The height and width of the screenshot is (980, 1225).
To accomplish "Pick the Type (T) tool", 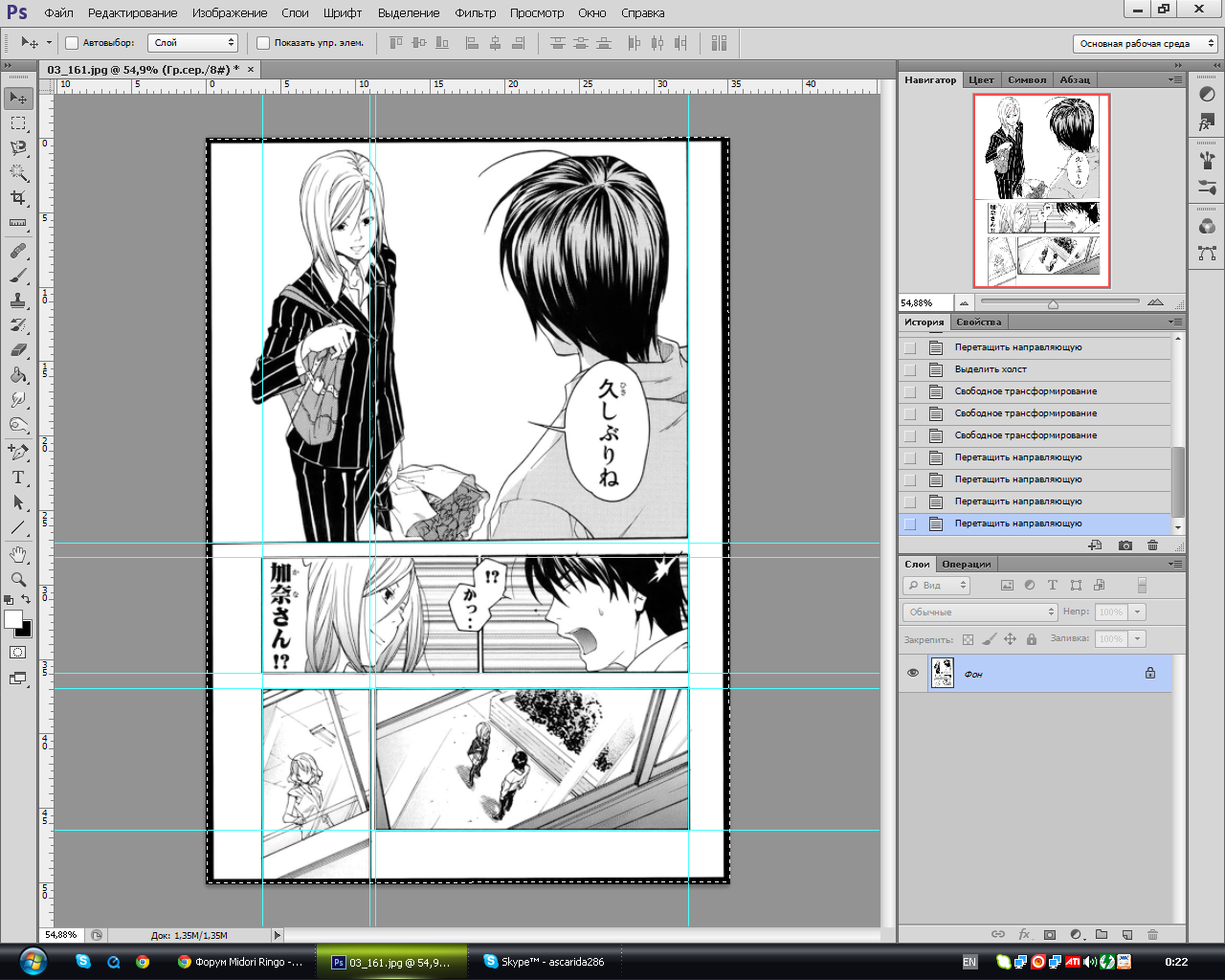I will 18,478.
